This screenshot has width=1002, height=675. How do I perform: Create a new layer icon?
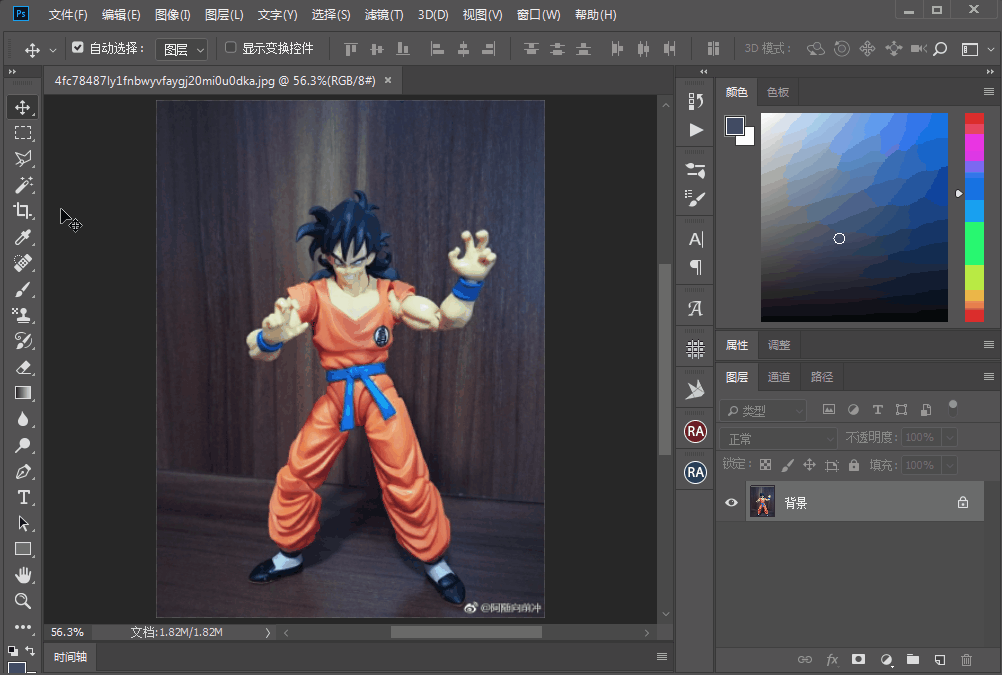939,660
